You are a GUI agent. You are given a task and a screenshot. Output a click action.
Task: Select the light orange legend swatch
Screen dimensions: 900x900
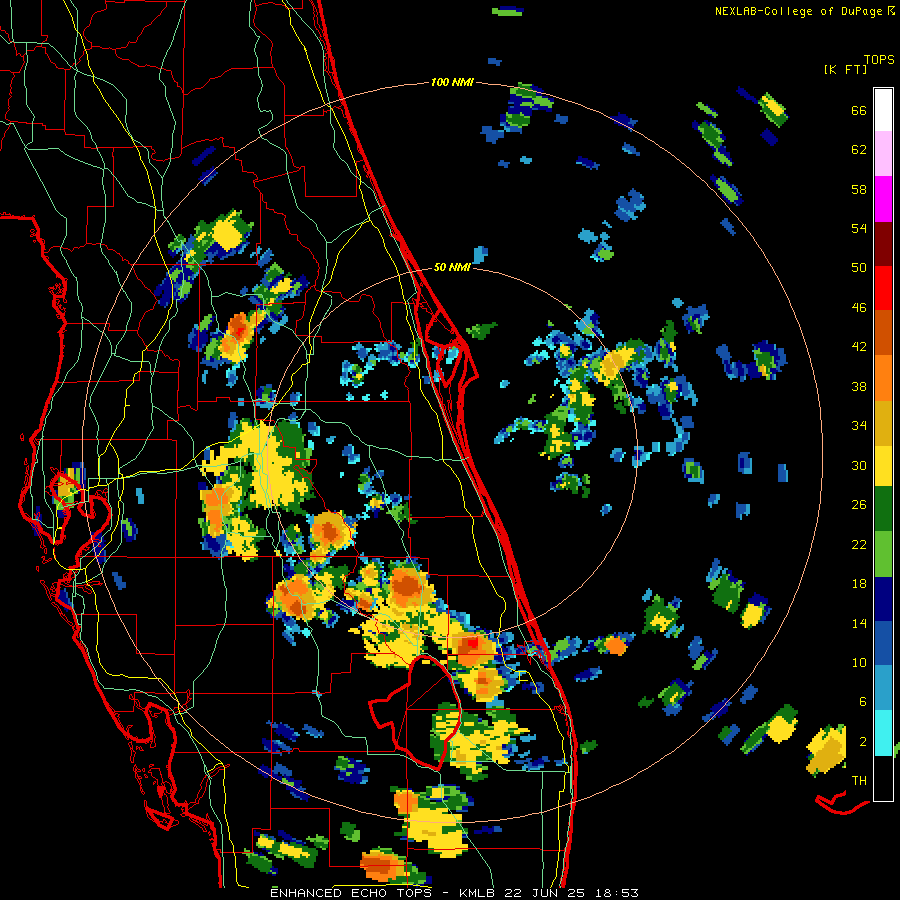tap(883, 377)
